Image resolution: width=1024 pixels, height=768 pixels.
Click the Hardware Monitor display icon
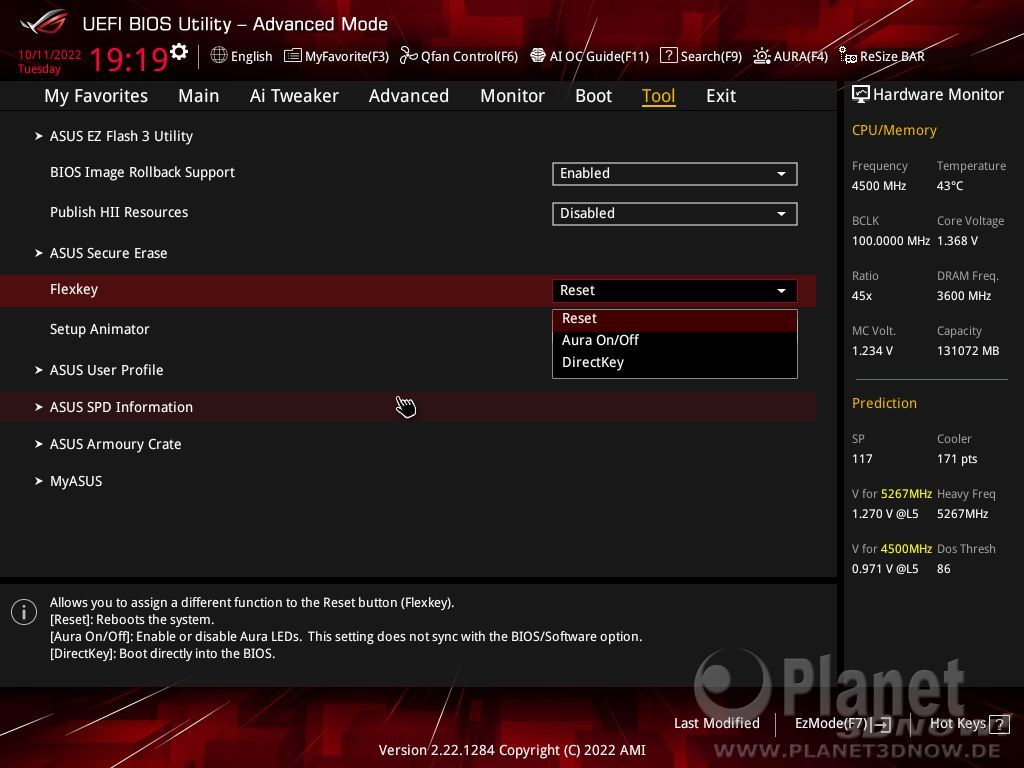(x=861, y=95)
